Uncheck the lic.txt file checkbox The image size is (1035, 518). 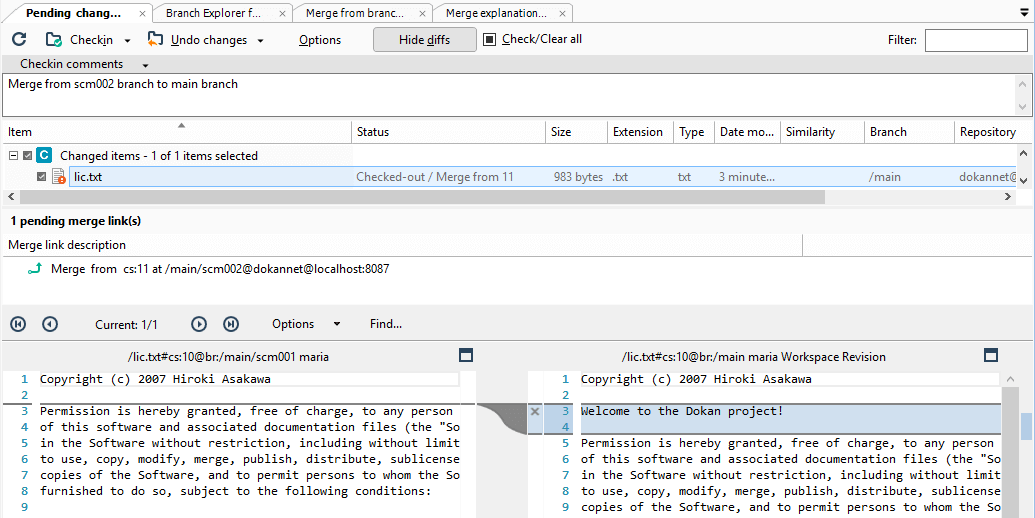(x=42, y=177)
